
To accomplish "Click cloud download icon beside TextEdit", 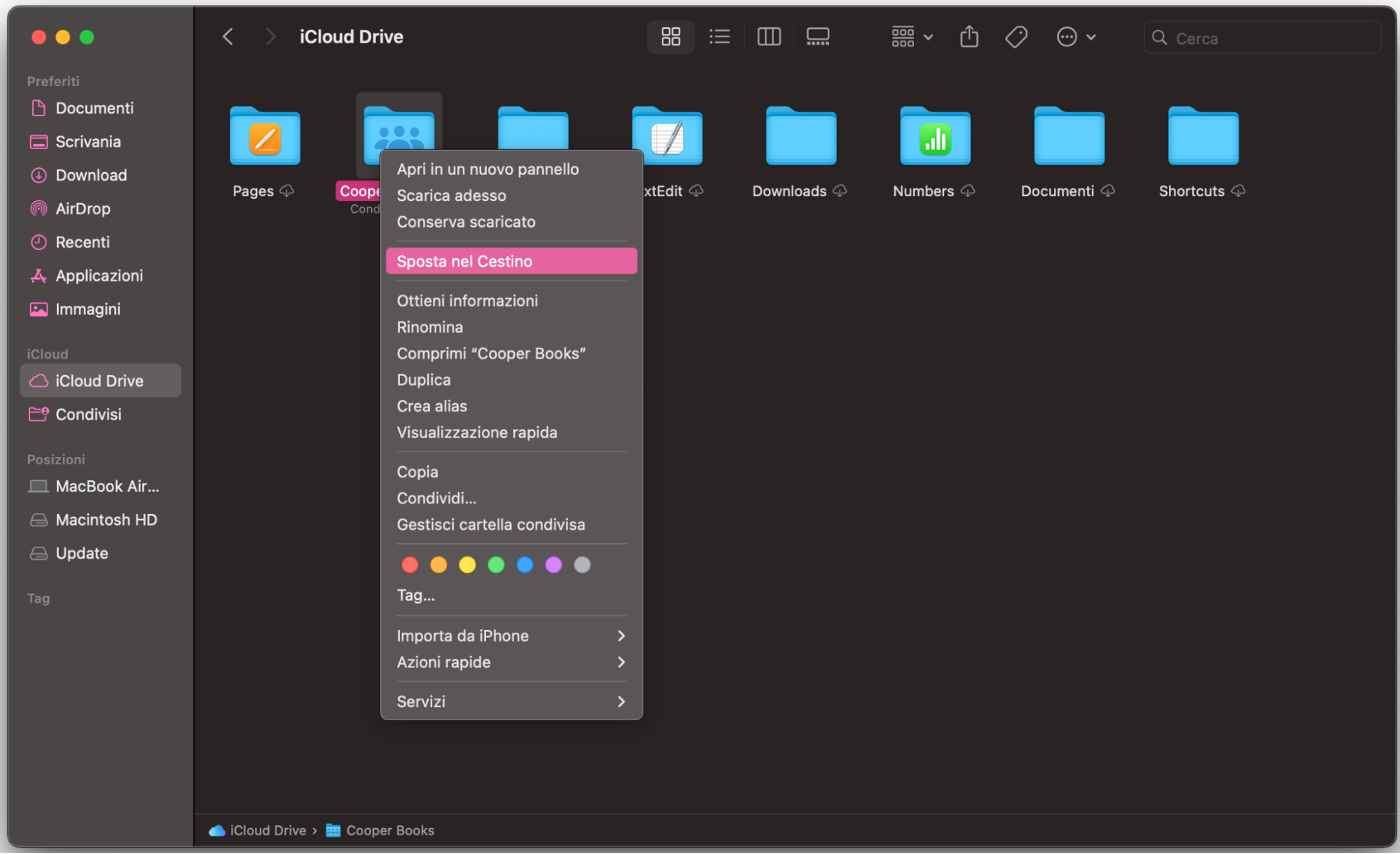I will point(695,191).
